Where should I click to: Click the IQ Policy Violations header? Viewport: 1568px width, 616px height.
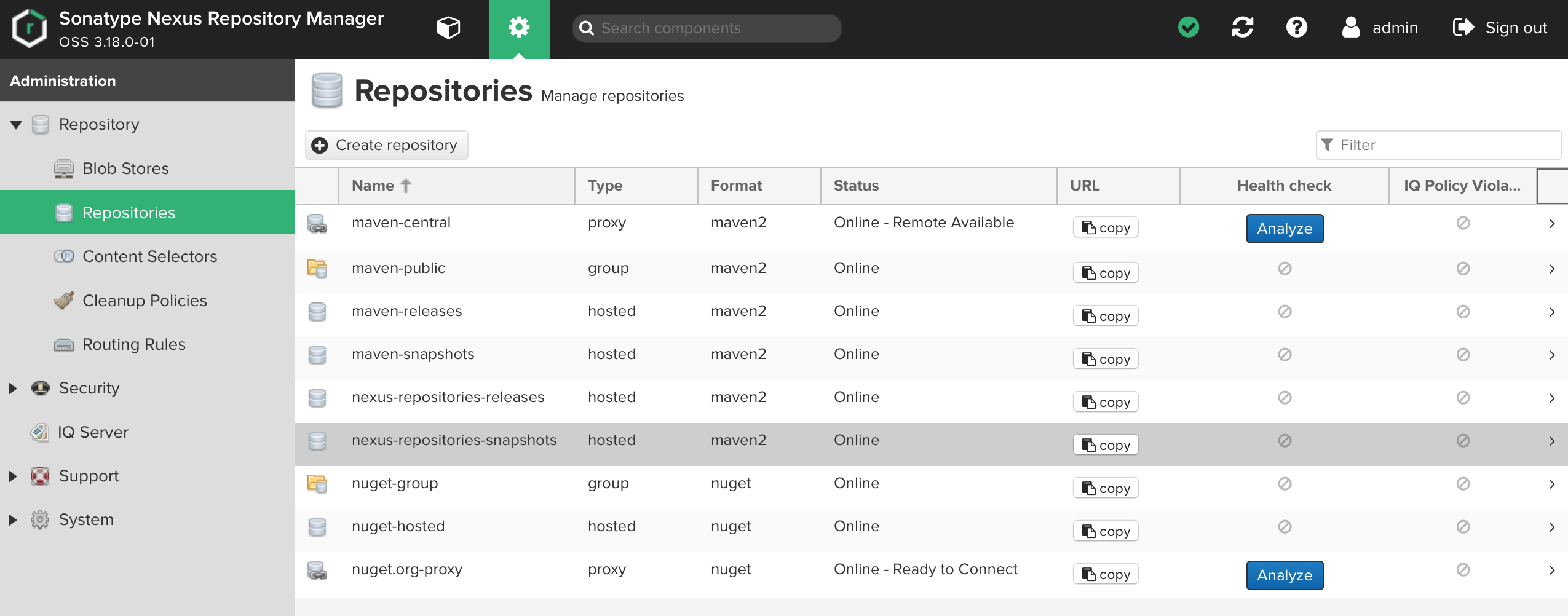point(1463,186)
